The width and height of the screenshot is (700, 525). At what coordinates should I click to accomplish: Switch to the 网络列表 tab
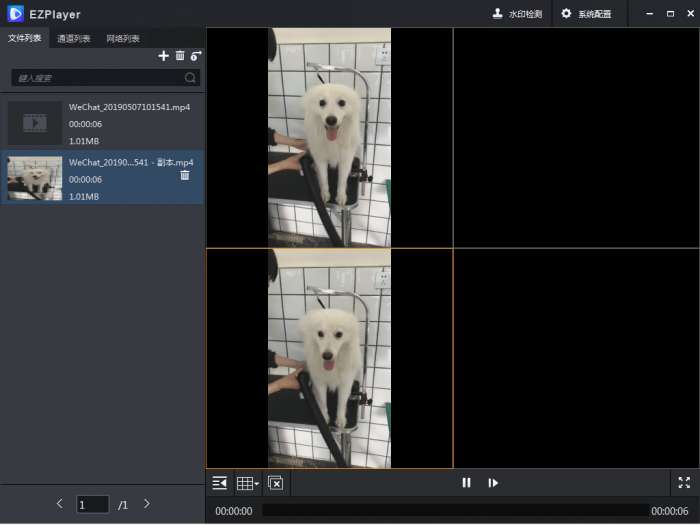tap(123, 39)
